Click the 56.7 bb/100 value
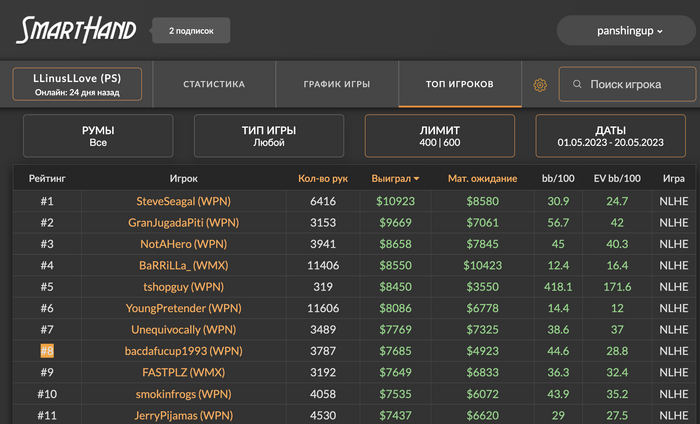The width and height of the screenshot is (700, 424). (558, 223)
